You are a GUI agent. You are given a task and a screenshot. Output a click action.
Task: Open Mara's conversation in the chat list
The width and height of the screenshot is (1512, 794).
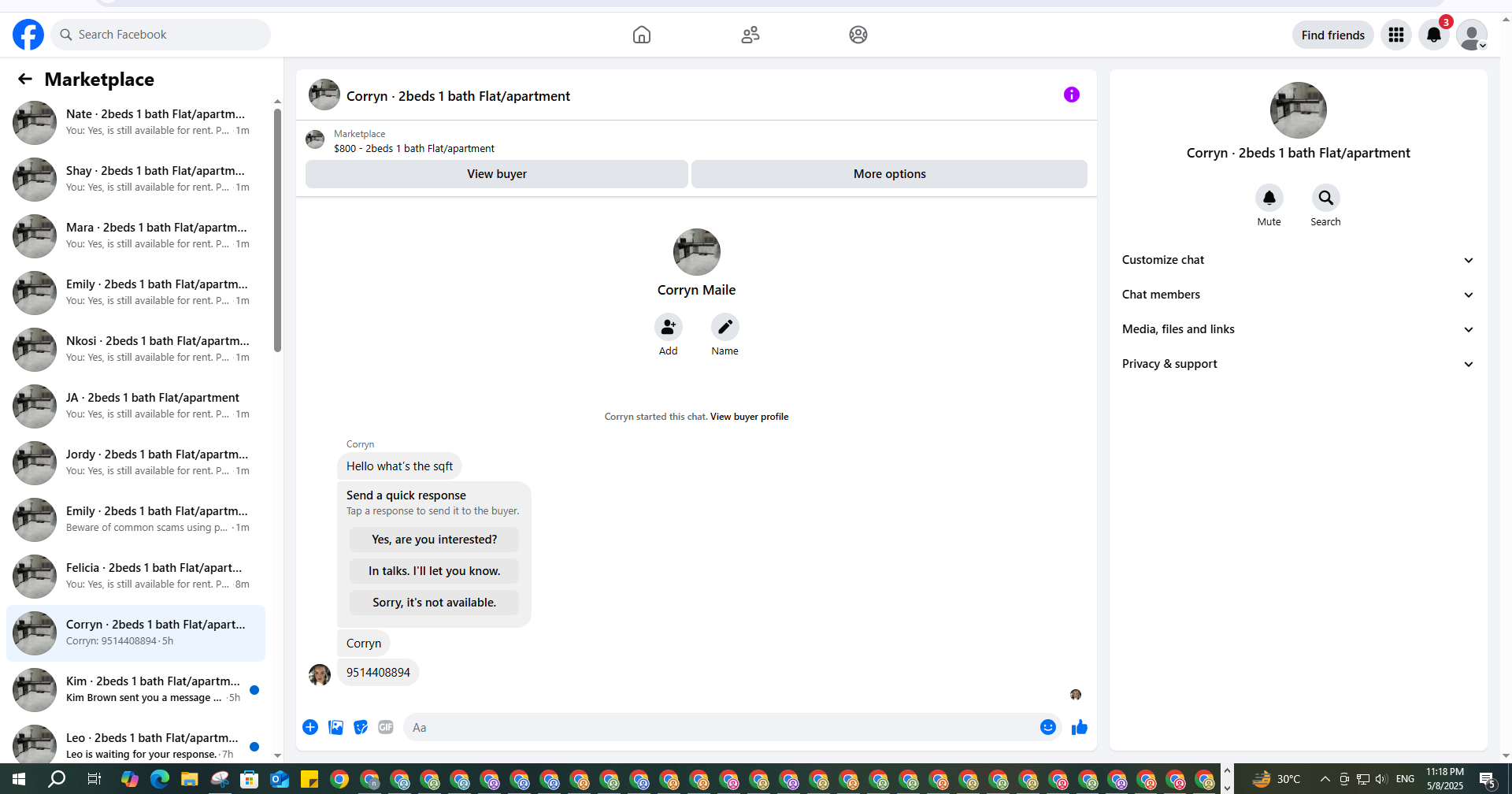pyautogui.click(x=135, y=236)
